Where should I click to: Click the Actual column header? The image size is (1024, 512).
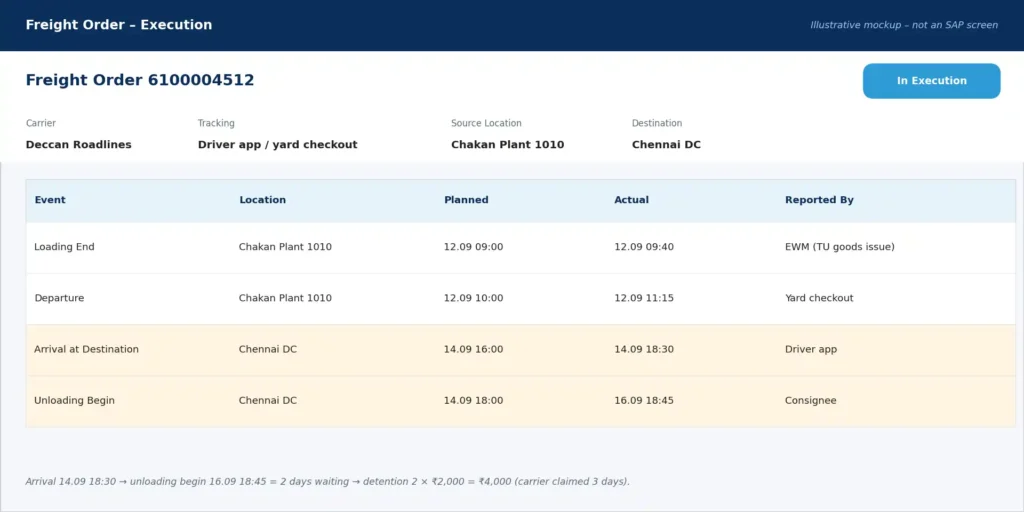point(632,200)
